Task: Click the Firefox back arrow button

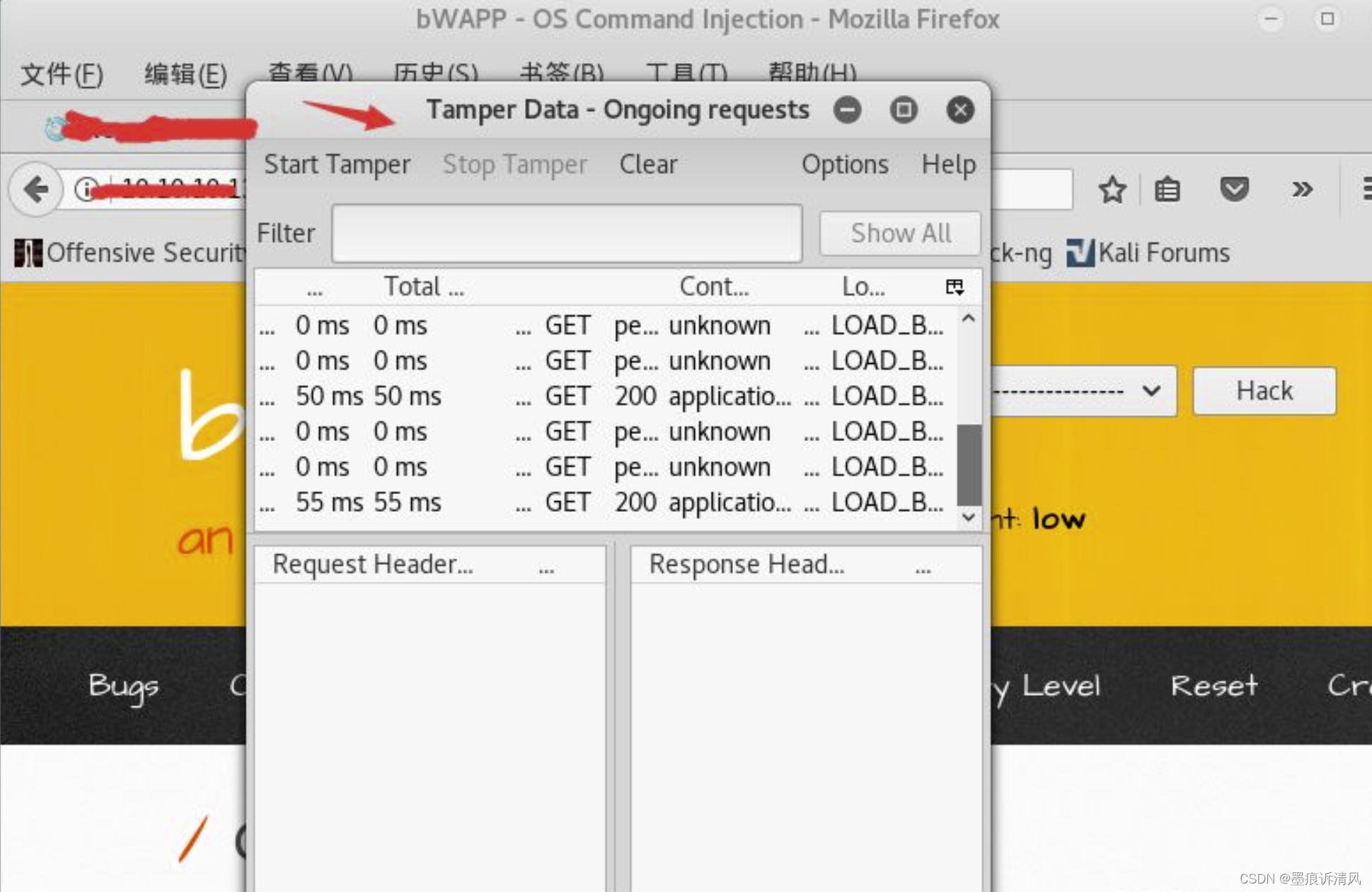Action: click(35, 189)
